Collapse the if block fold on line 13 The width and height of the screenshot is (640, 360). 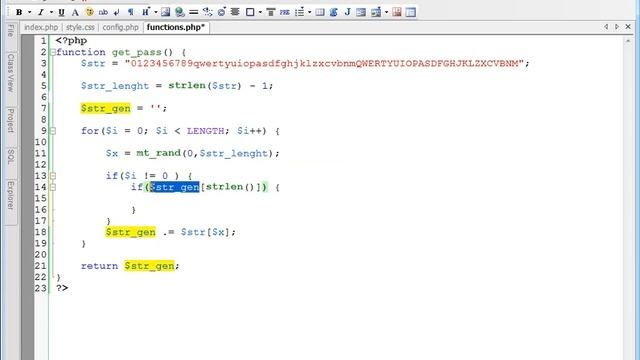pos(53,176)
